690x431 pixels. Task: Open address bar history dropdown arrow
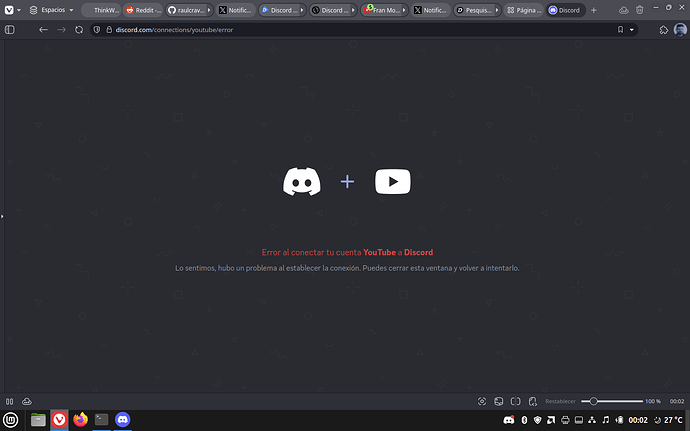[631, 29]
